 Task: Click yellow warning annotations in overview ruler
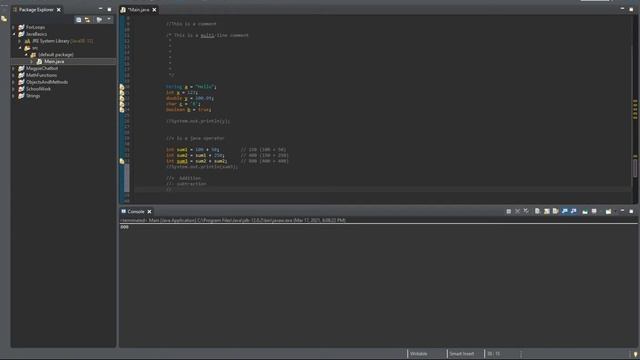pyautogui.click(x=635, y=109)
